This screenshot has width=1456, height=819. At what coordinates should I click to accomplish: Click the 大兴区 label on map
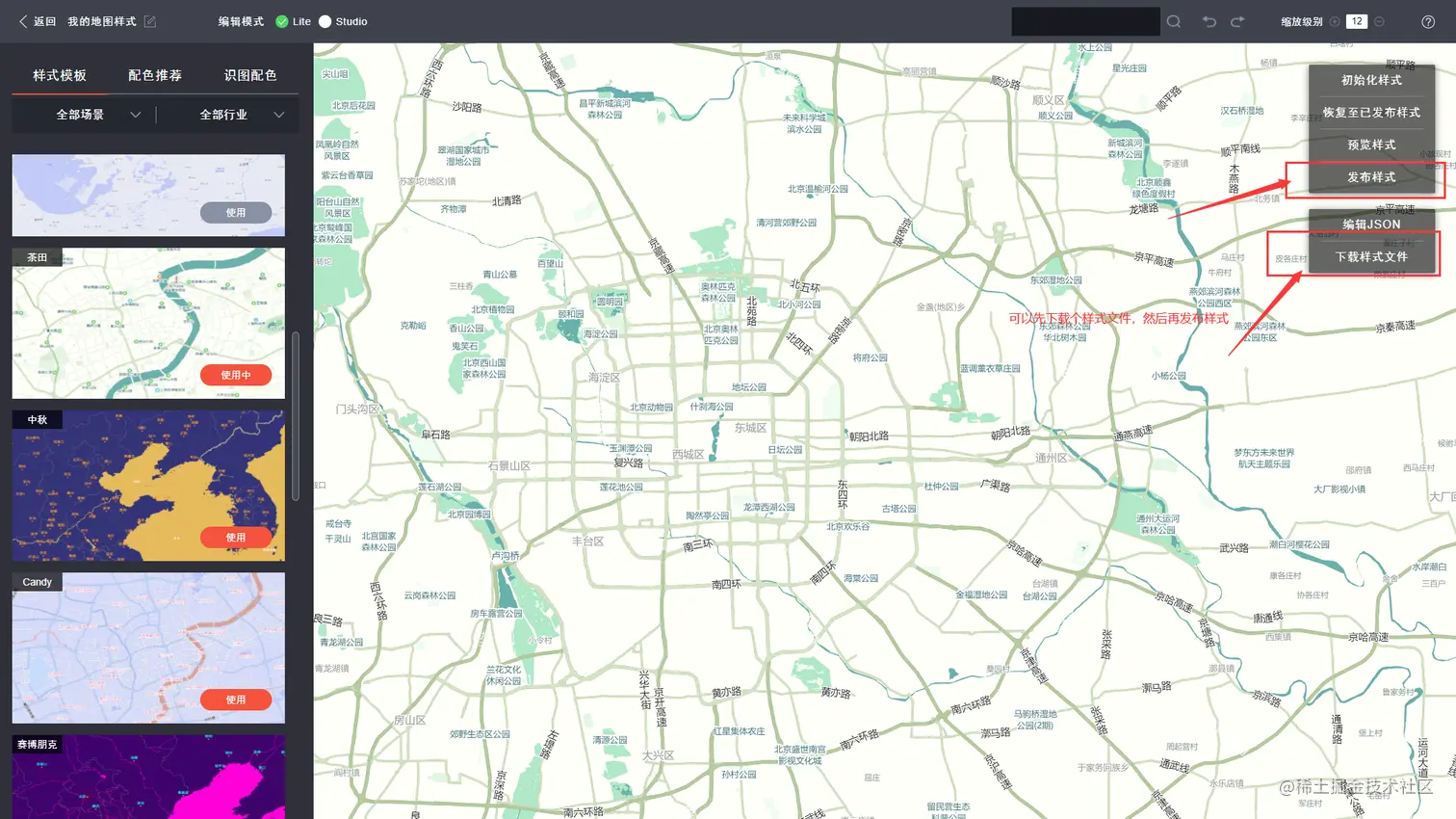pyautogui.click(x=658, y=756)
